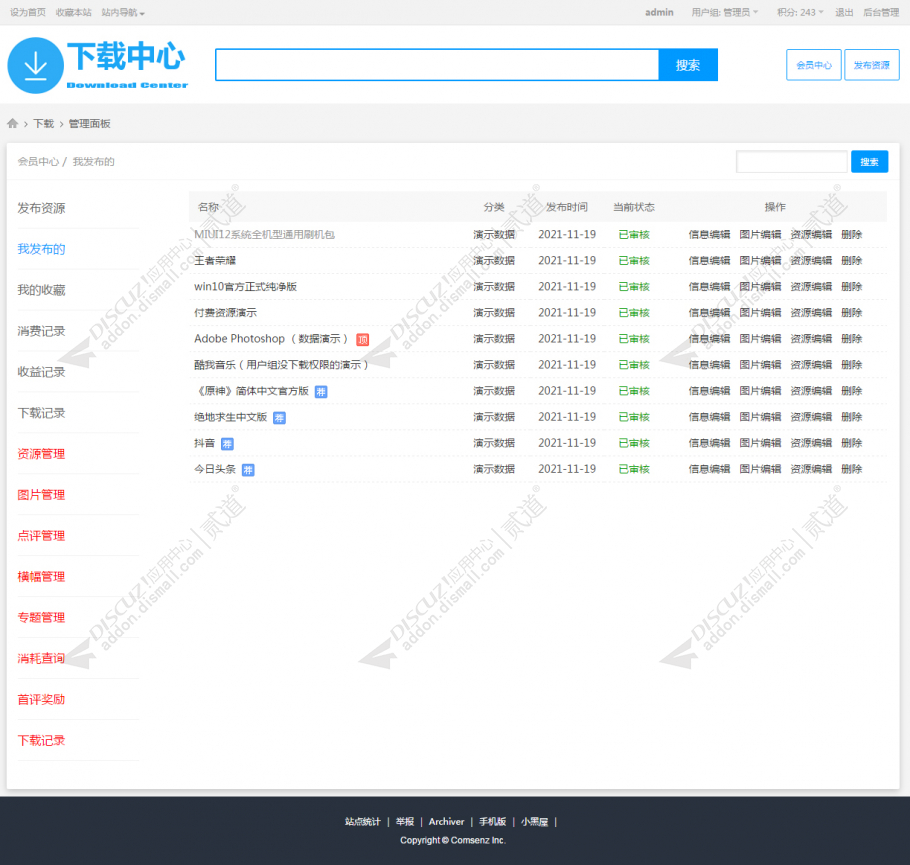Open 消费记录 sidebar item
The width and height of the screenshot is (910, 865).
[41, 331]
